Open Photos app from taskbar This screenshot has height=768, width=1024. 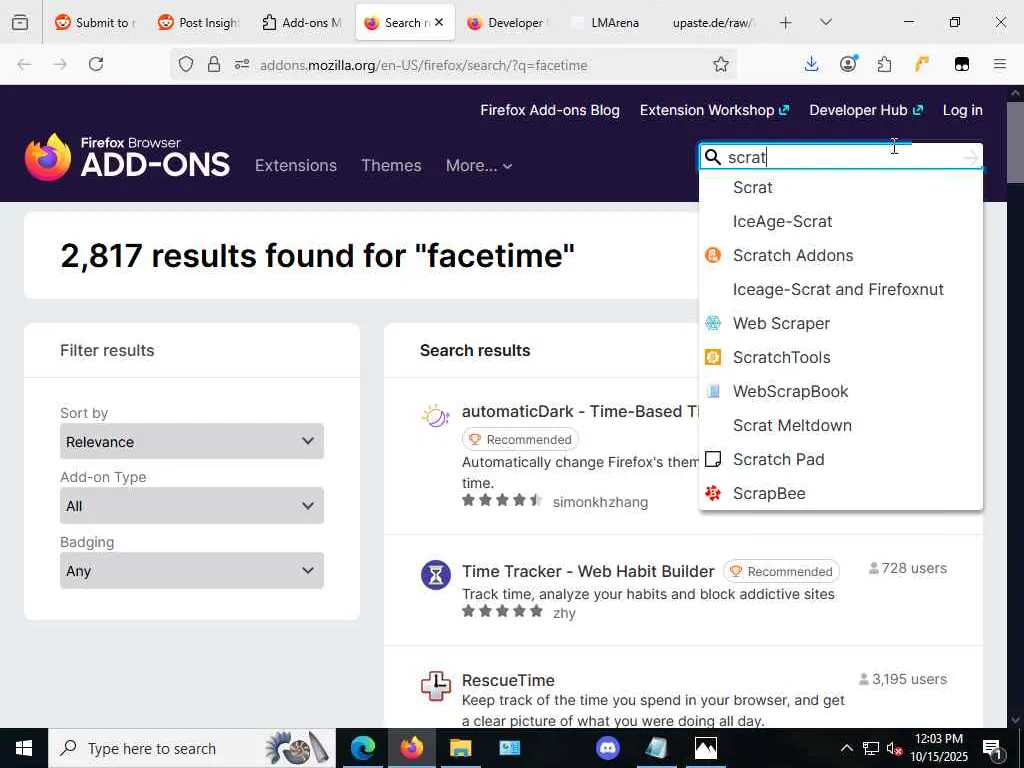(x=705, y=748)
